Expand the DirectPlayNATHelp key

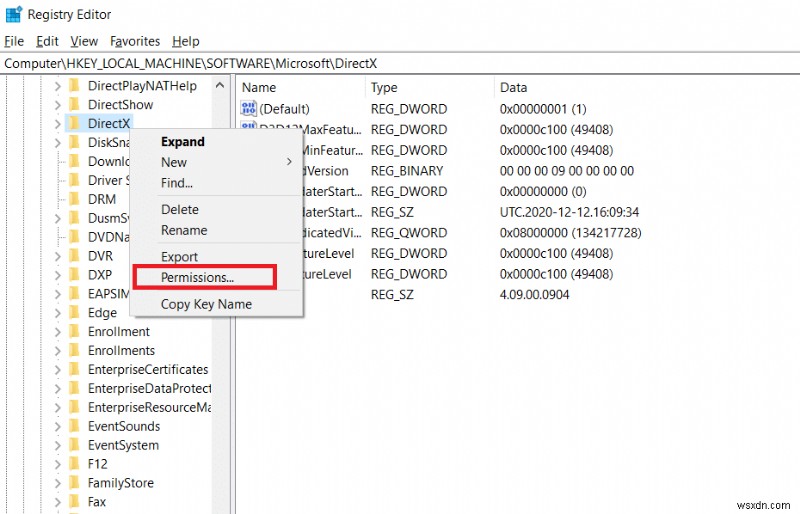pos(58,86)
